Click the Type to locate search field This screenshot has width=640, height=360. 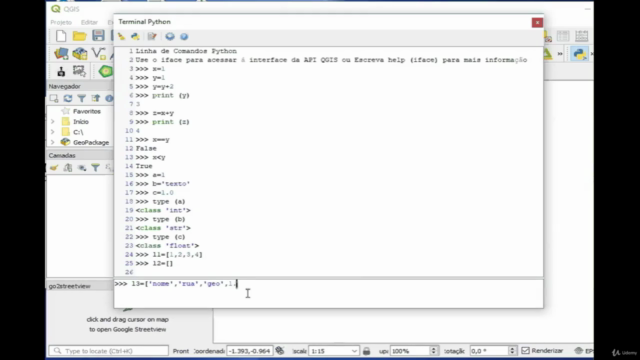coord(109,351)
